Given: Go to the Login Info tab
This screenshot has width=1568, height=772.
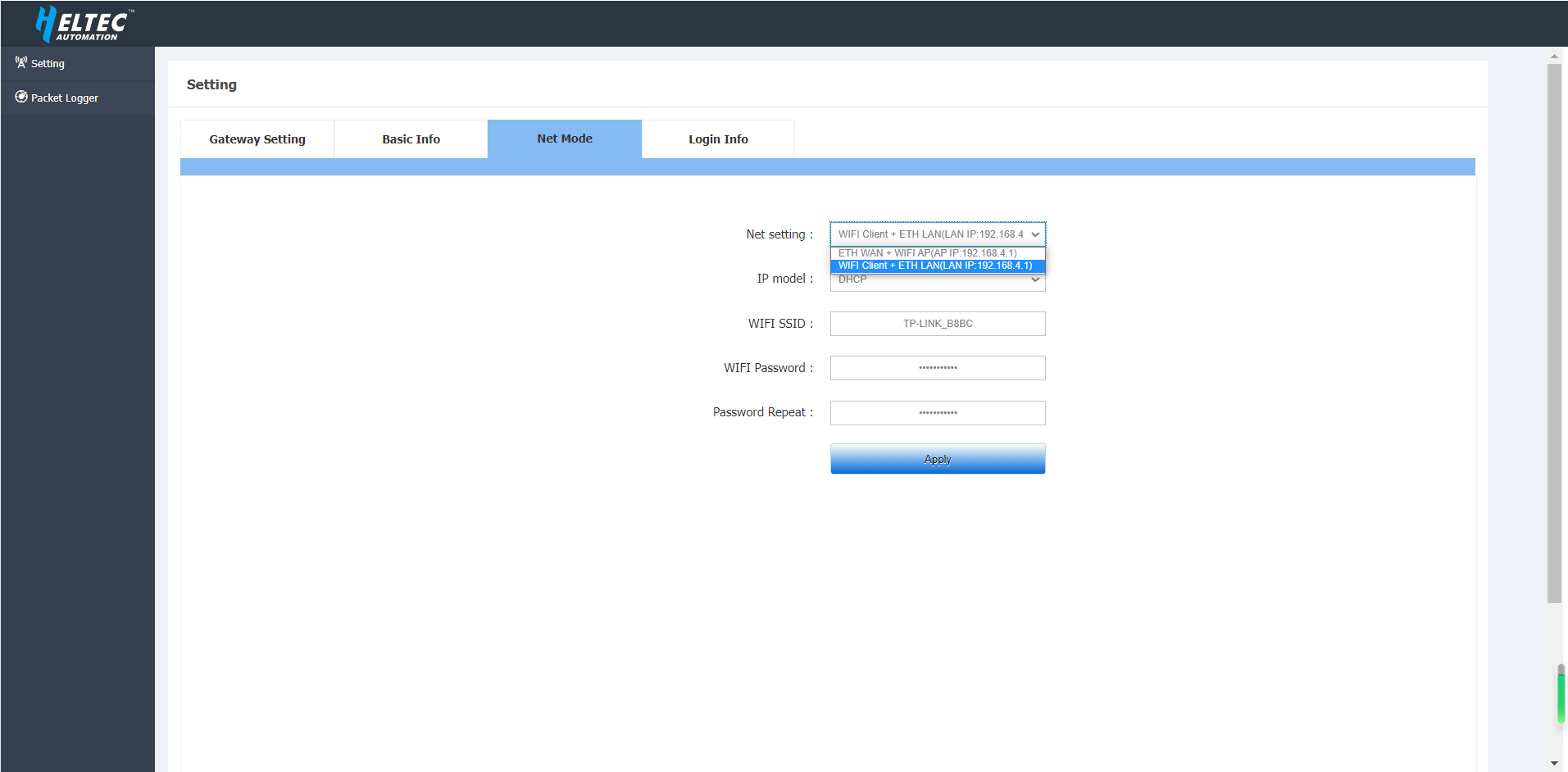Looking at the screenshot, I should tap(717, 139).
